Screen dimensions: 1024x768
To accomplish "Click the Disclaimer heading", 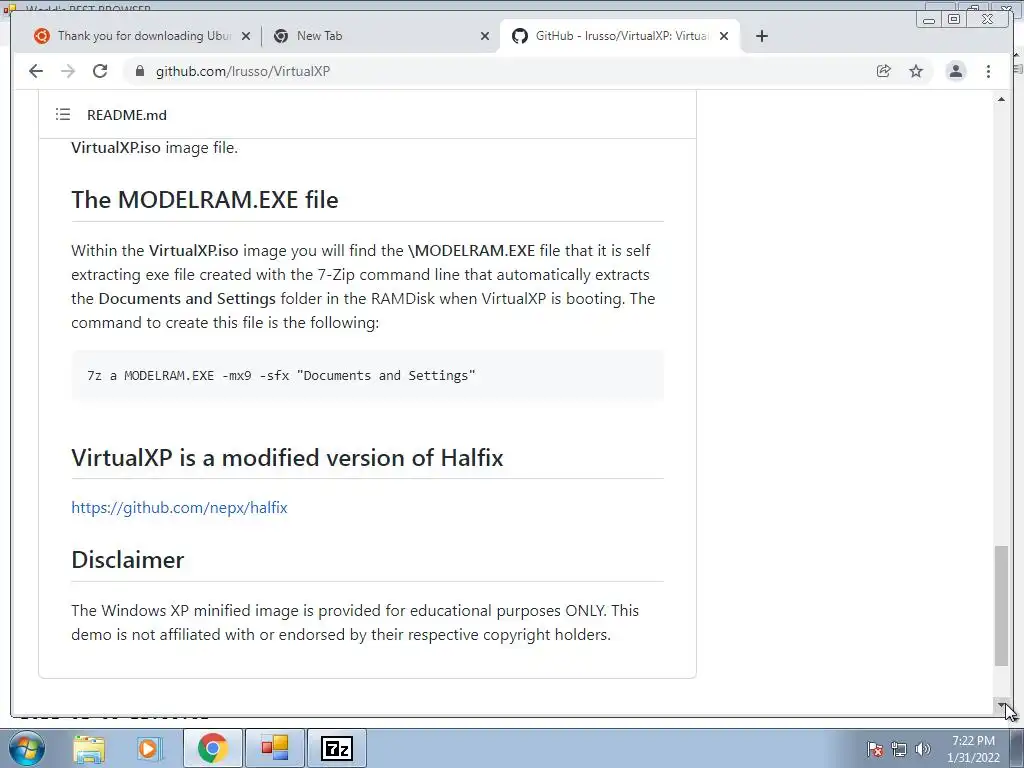I will pyautogui.click(x=127, y=560).
